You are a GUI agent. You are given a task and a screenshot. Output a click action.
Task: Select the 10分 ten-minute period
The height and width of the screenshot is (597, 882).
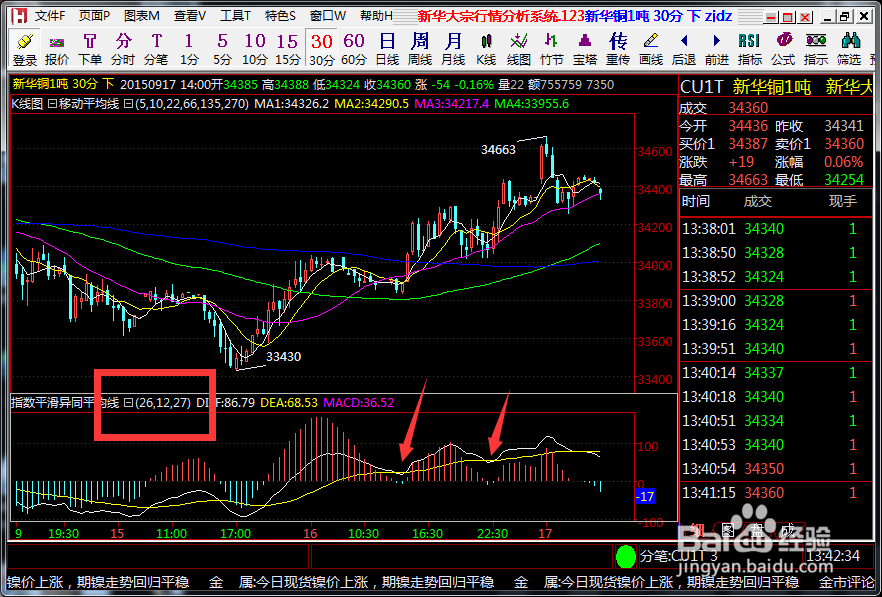click(x=255, y=49)
